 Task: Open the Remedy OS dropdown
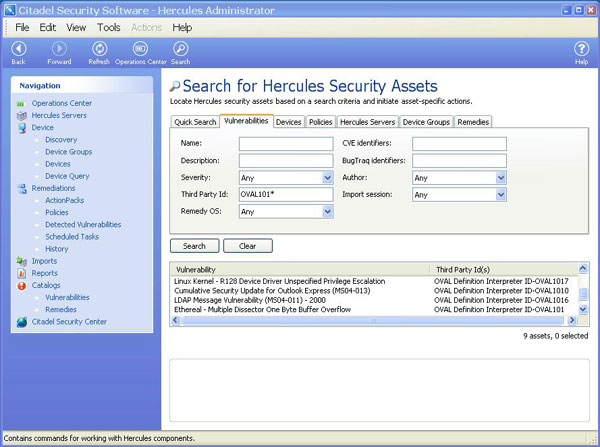coord(327,212)
